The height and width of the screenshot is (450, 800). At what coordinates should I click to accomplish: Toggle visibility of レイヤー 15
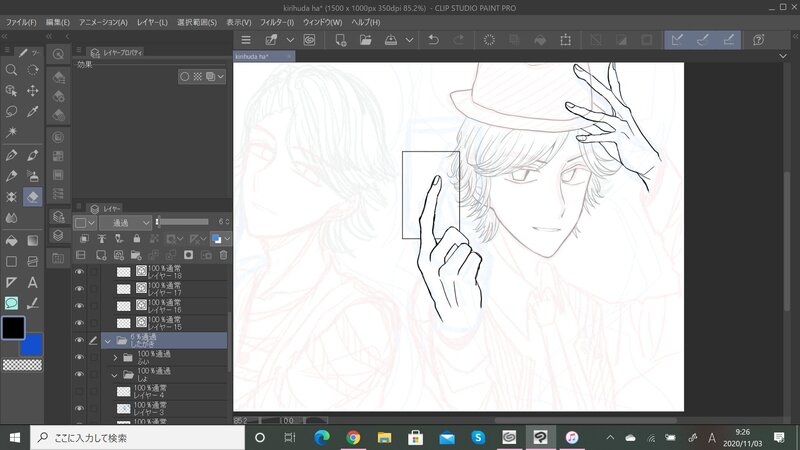(x=80, y=323)
